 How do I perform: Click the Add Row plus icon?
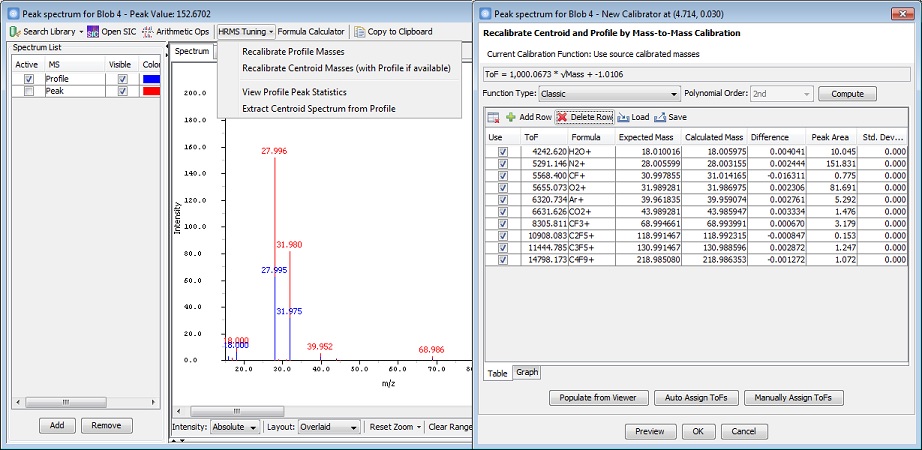511,117
